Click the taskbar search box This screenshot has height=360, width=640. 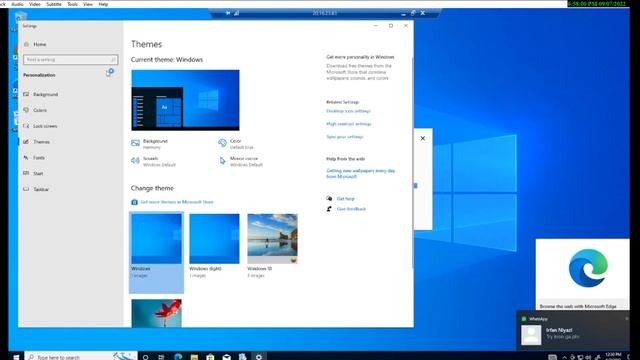[x=81, y=356]
